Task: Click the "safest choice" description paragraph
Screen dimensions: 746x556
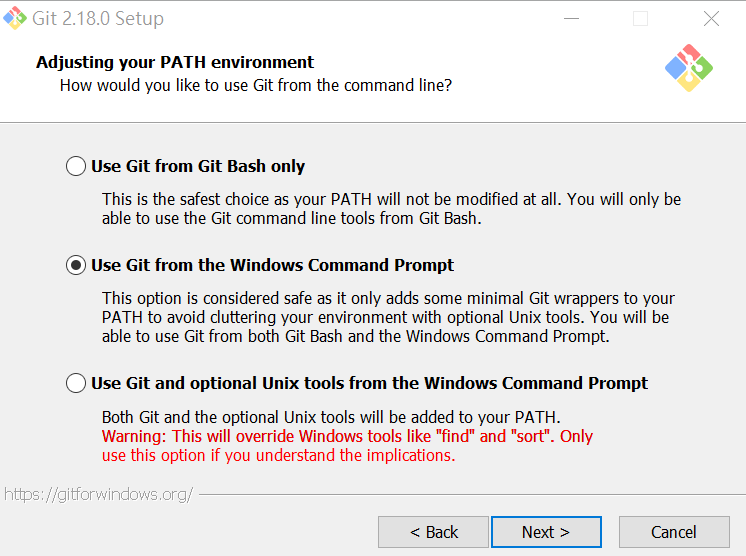Action: (391, 208)
